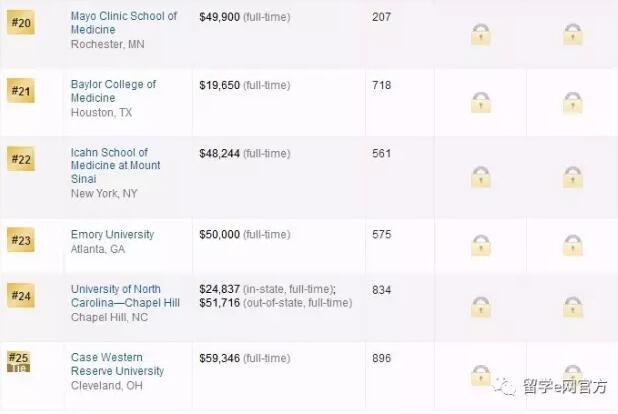Open Baylor College of Medicine link
The width and height of the screenshot is (618, 414).
coord(113,91)
